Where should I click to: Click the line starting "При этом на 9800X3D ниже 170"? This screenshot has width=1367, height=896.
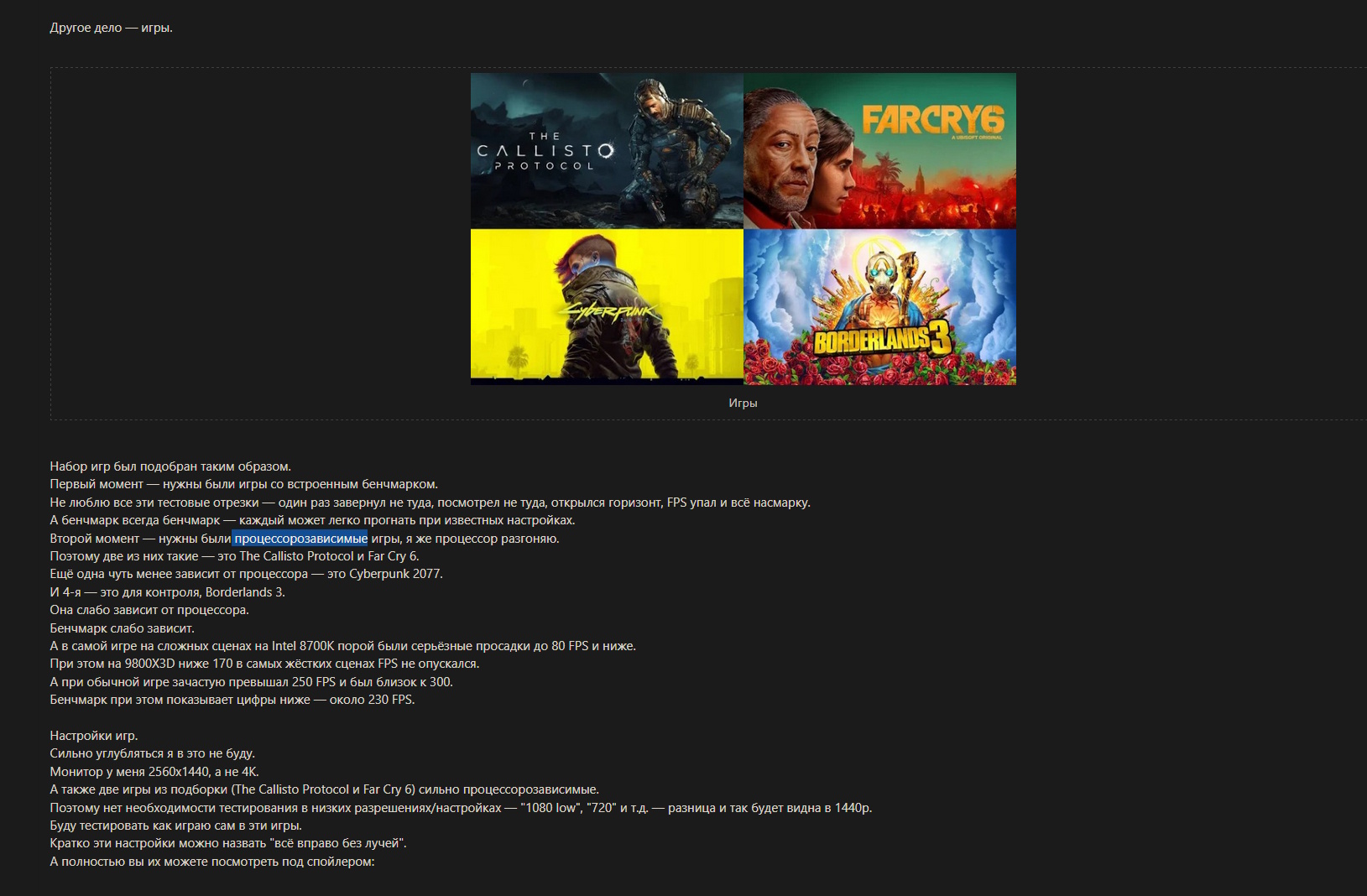click(264, 664)
